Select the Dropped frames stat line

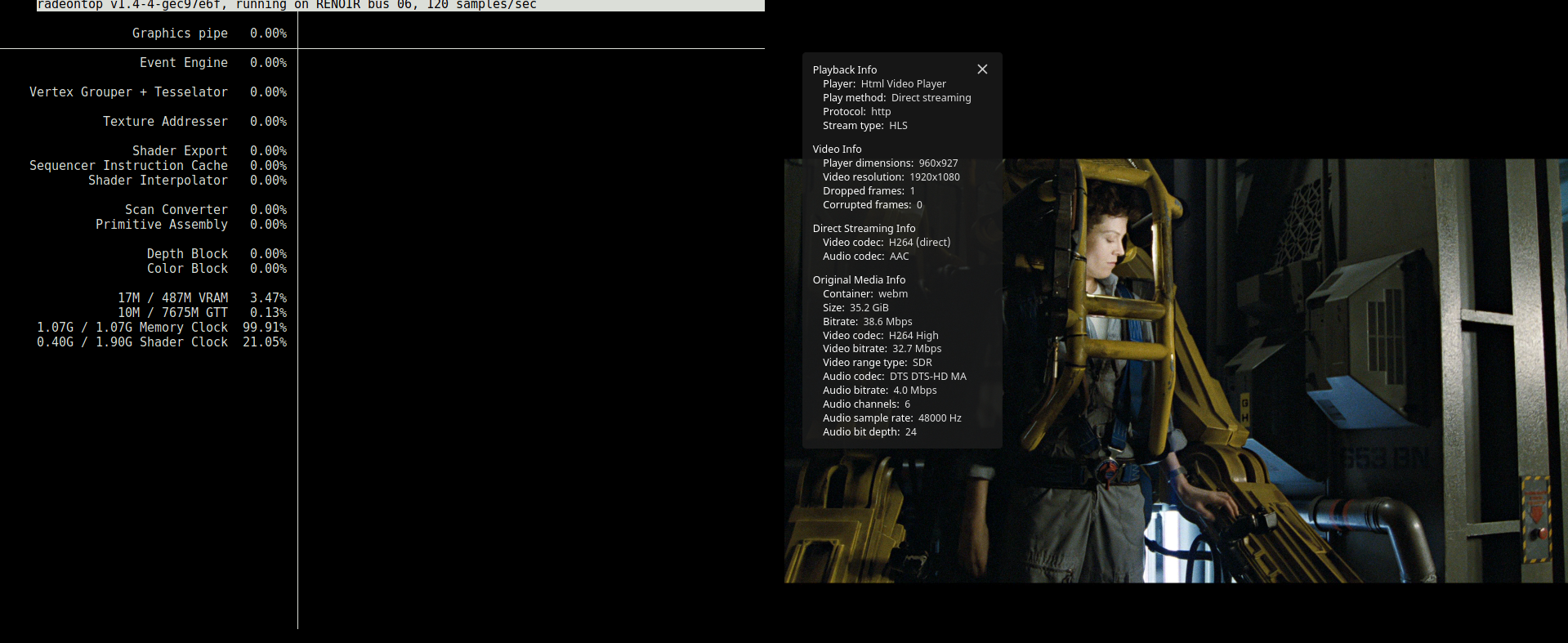pos(869,191)
